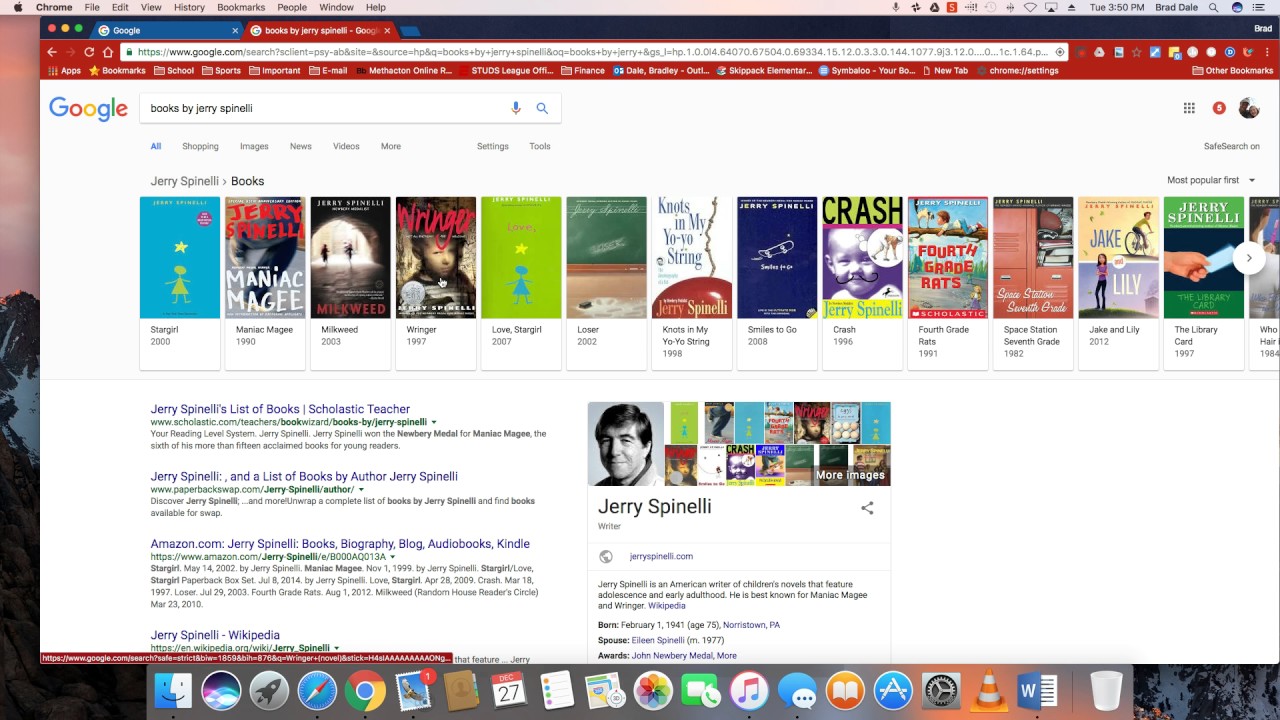Switch to the News results tab
Viewport: 1280px width, 720px height.
(301, 146)
